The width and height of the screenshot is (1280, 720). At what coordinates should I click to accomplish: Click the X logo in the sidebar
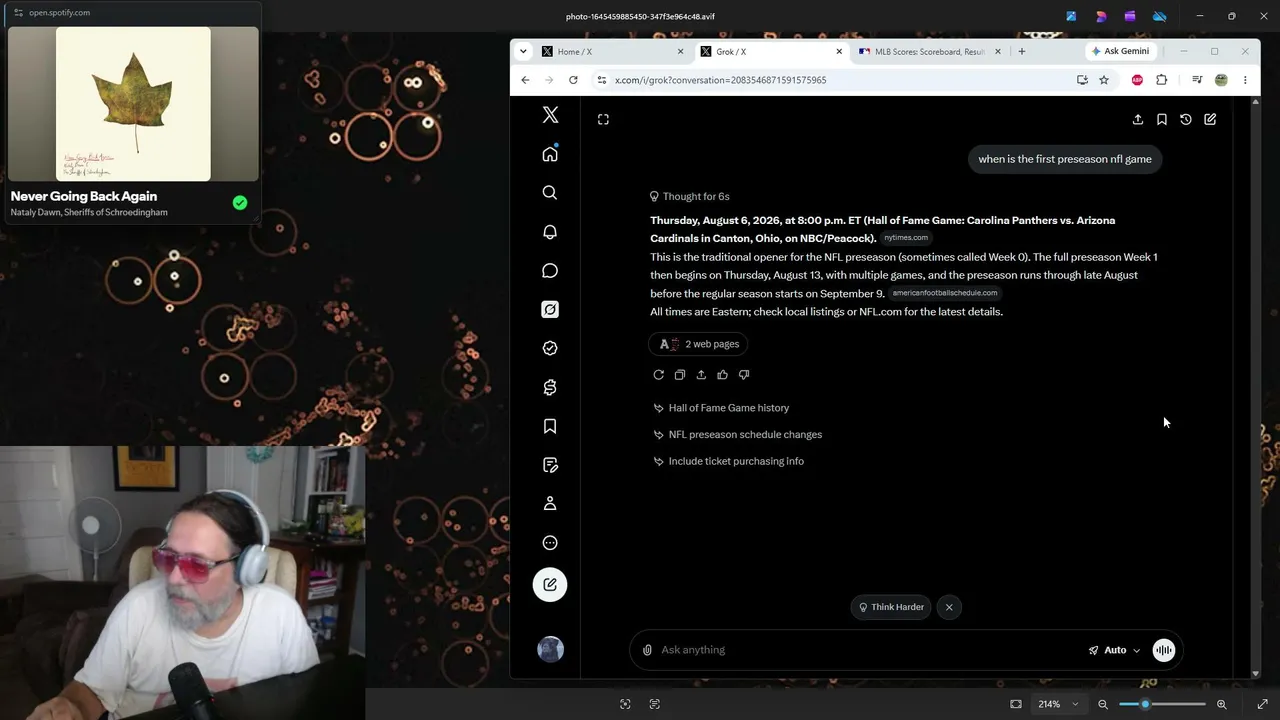tap(550, 115)
